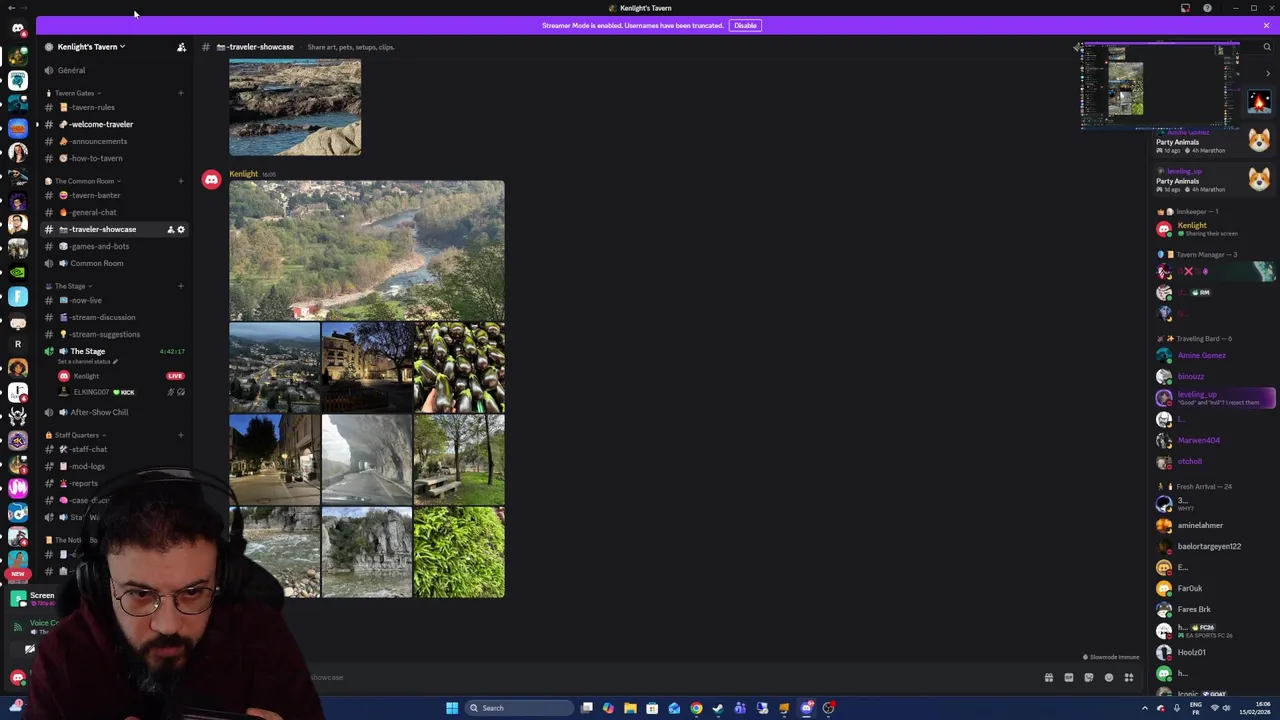Click Kenlight's avatar next to the message
The width and height of the screenshot is (1280, 720).
pyautogui.click(x=211, y=180)
